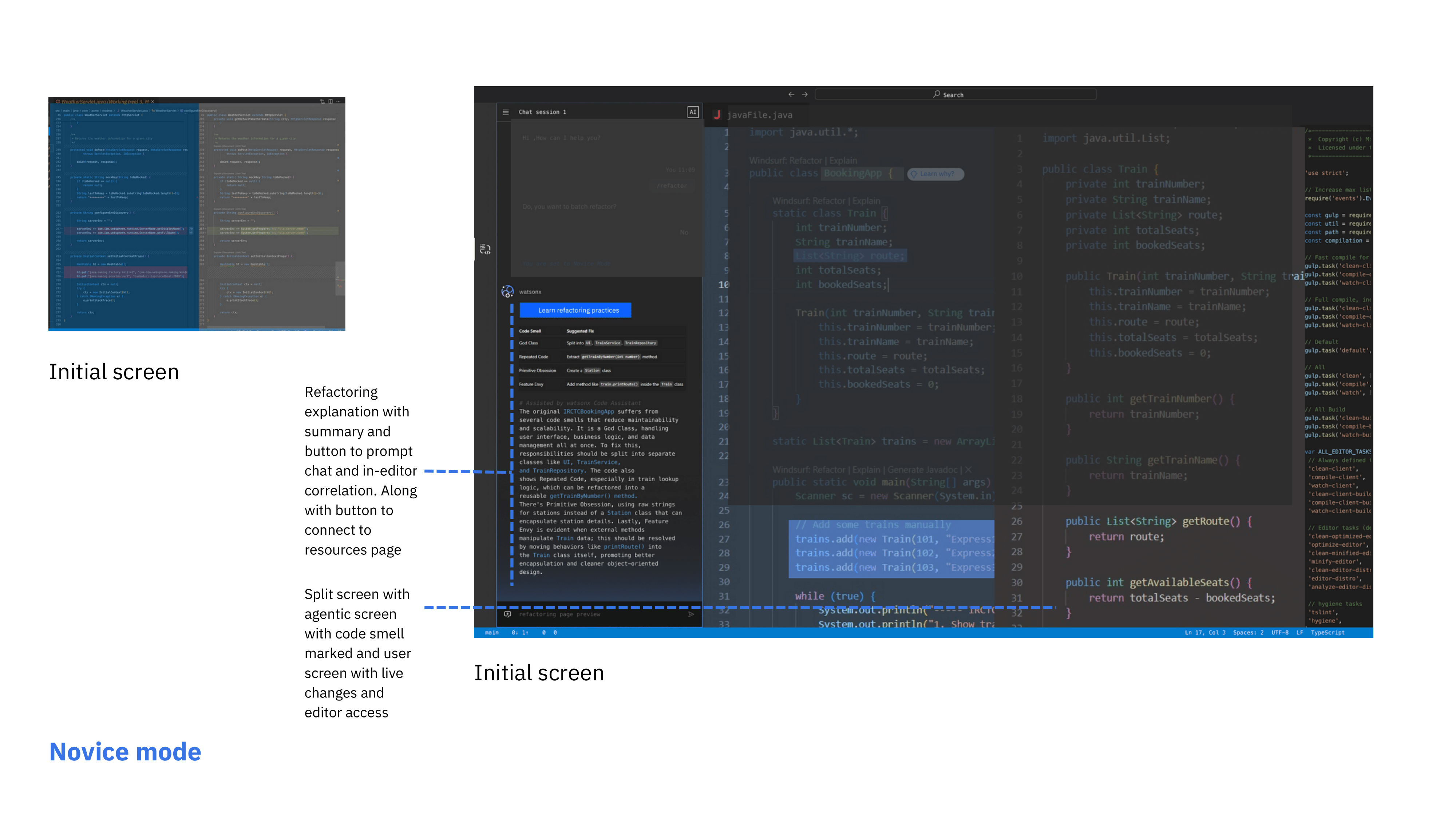Click the AI badge icon in chat header
Screen dimensions: 1456x819
click(692, 112)
